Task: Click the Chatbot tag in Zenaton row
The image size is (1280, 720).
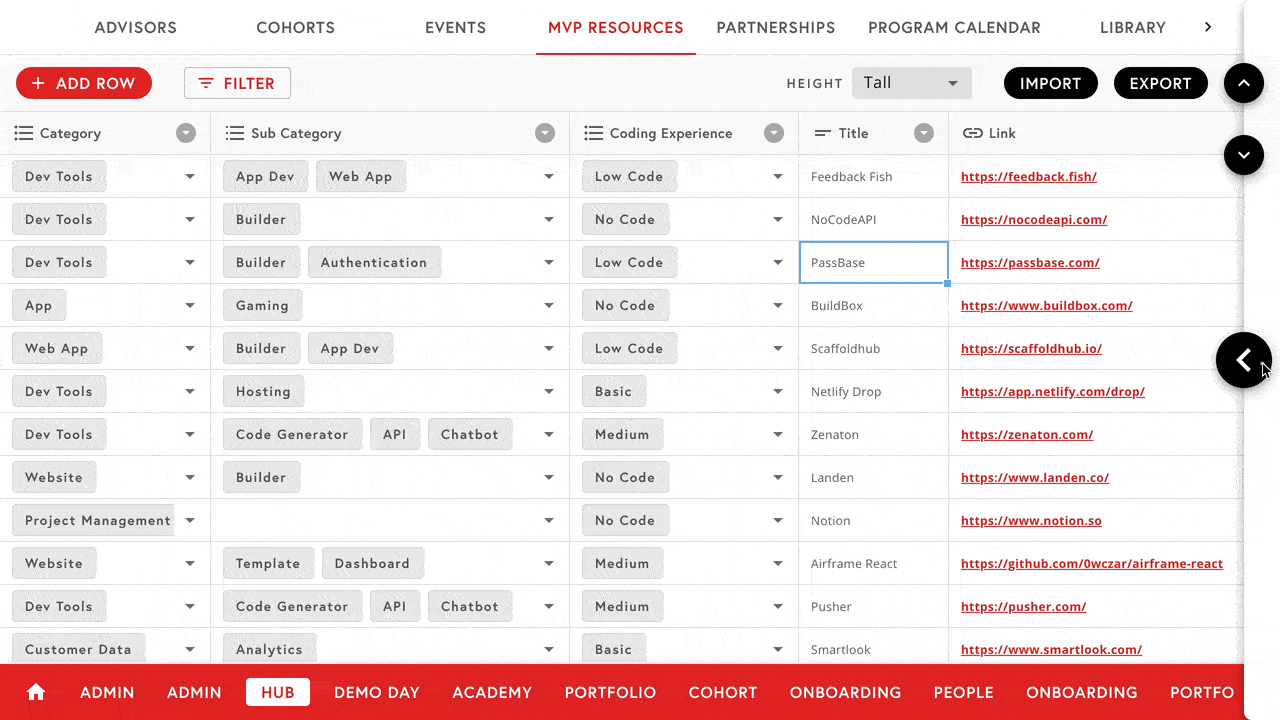Action: [470, 435]
